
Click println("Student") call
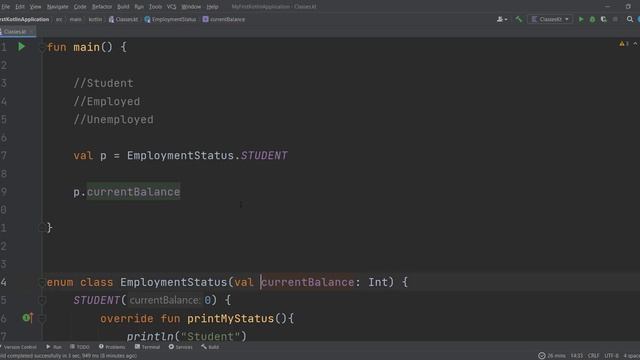[x=187, y=336]
